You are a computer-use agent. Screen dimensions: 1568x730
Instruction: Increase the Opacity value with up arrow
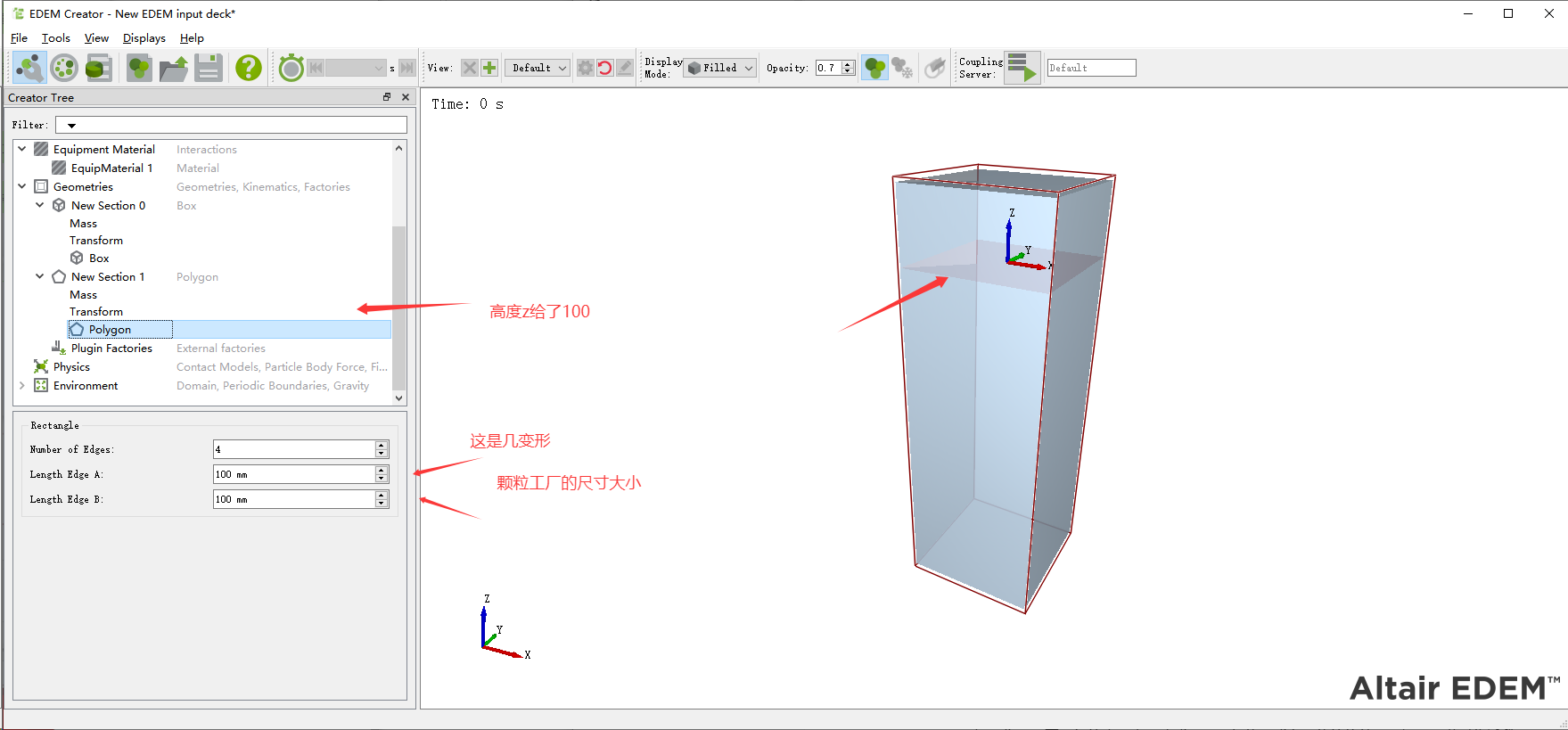[848, 64]
